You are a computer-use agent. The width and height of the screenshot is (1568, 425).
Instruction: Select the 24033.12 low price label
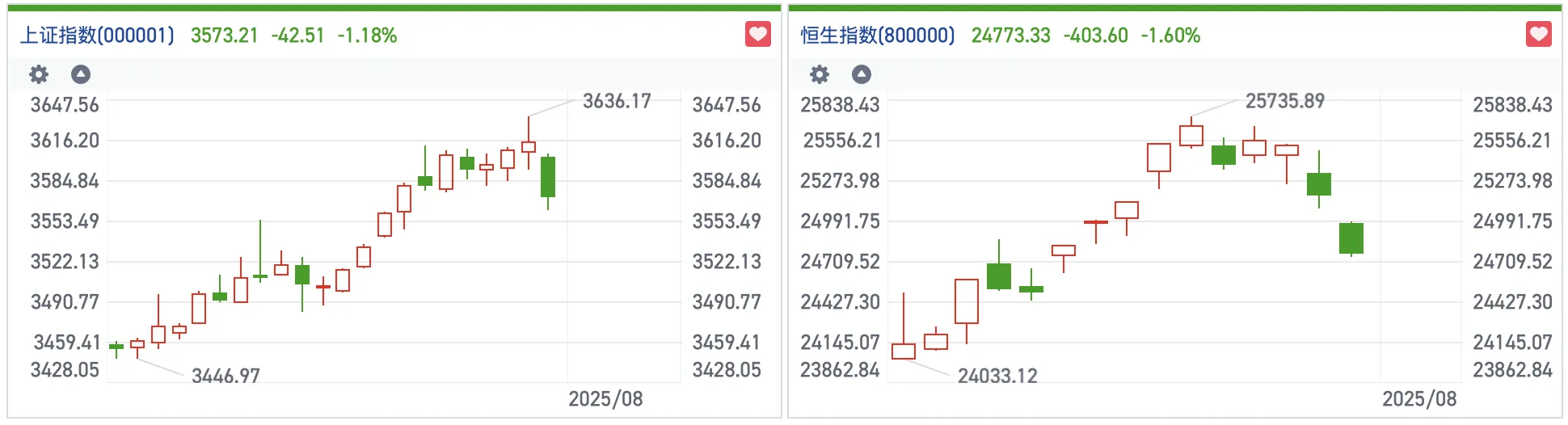[997, 376]
